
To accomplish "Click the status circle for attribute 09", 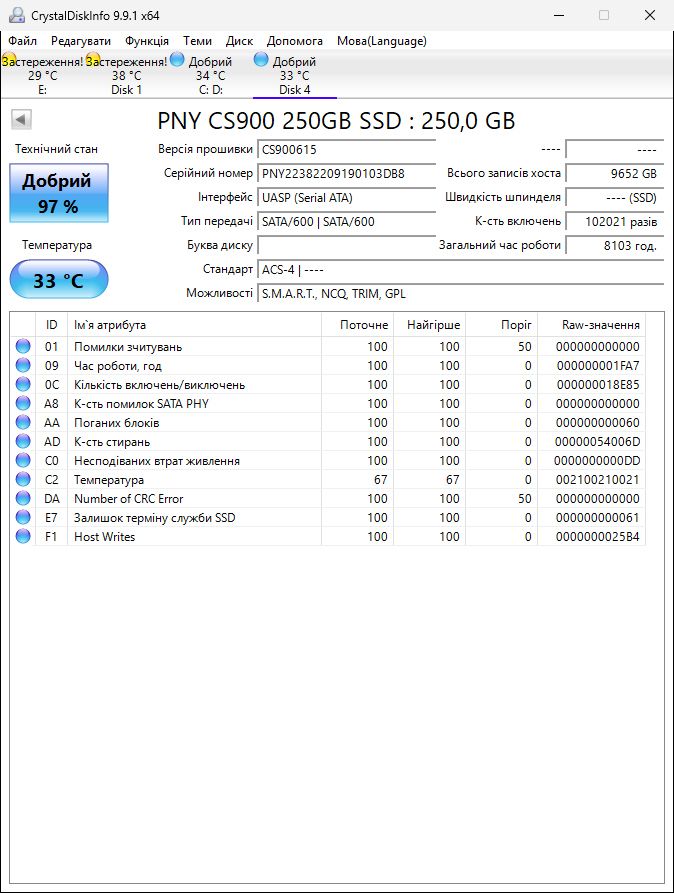I will 23,365.
